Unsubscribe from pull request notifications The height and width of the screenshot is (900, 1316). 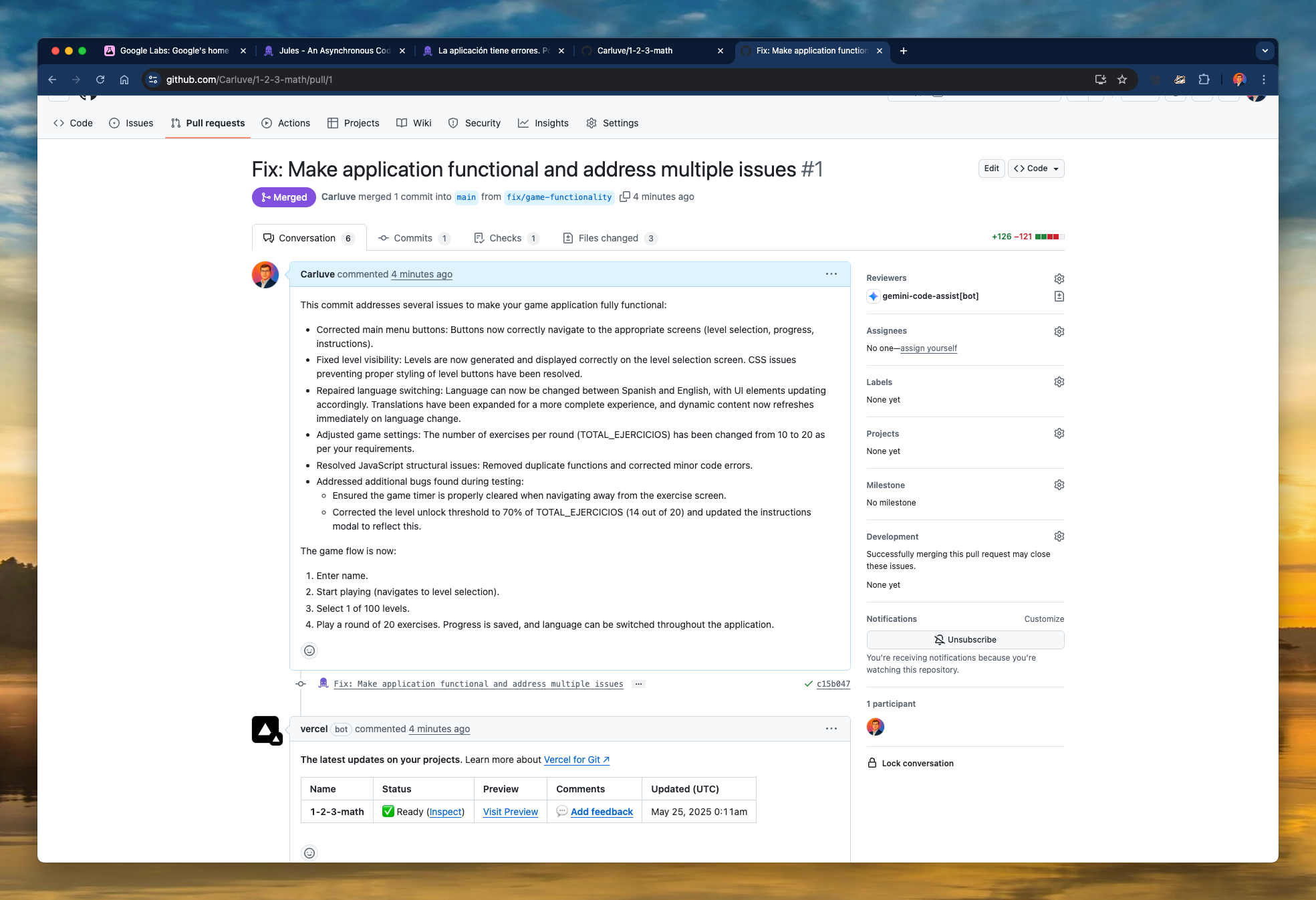coord(964,639)
